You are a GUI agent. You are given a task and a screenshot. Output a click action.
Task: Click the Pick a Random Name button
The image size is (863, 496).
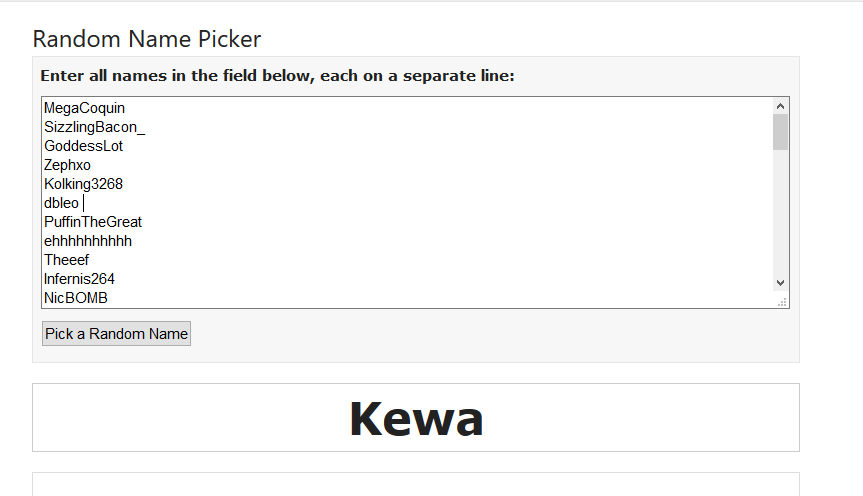(116, 334)
